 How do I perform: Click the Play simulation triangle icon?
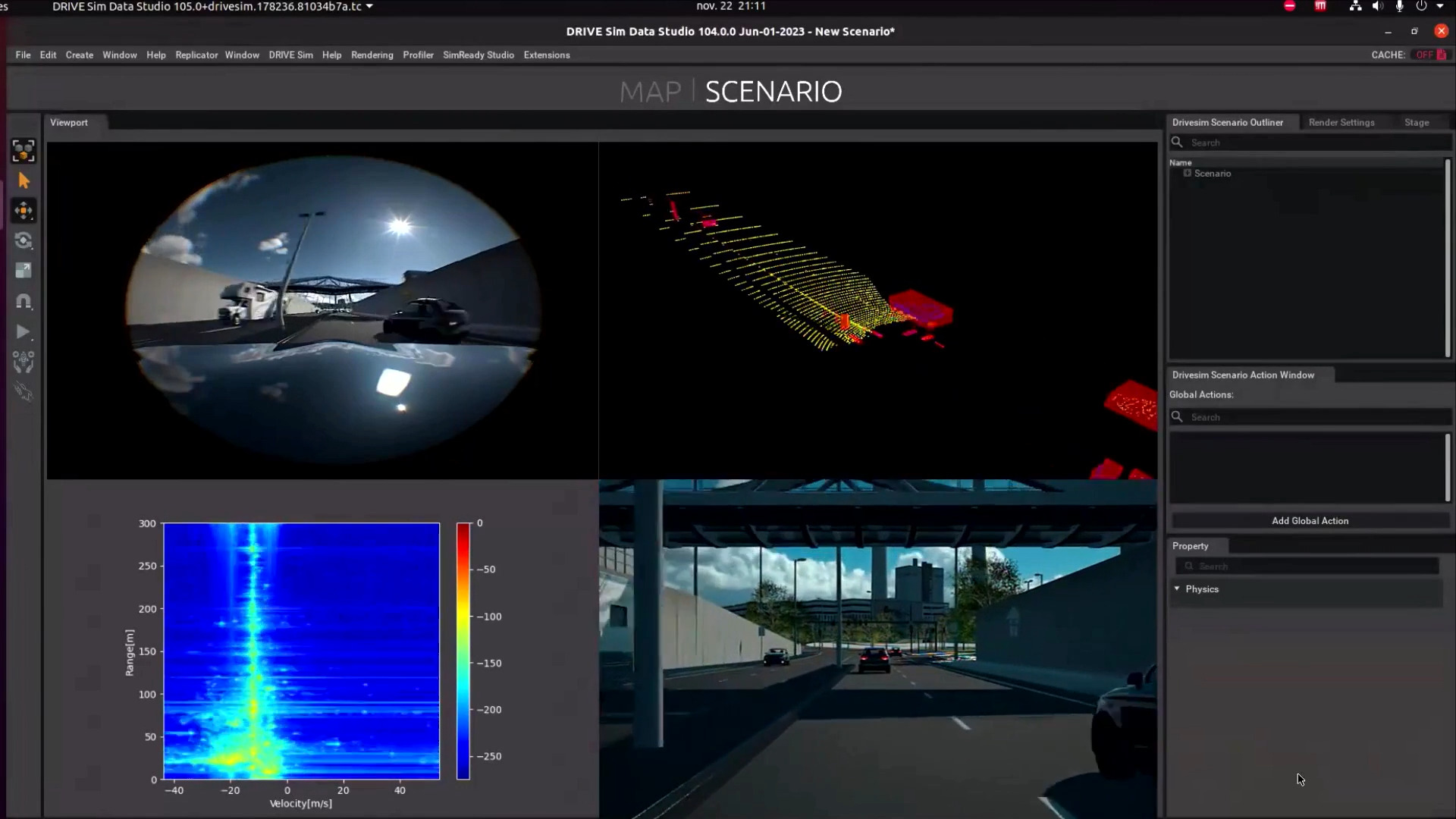click(x=24, y=332)
